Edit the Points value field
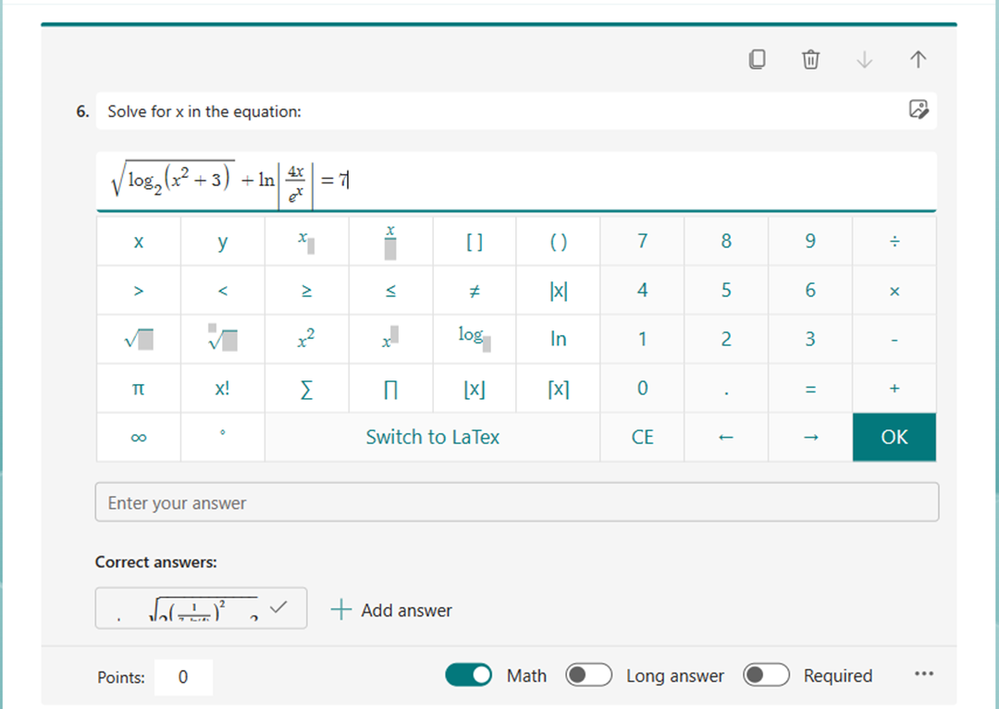 click(183, 677)
